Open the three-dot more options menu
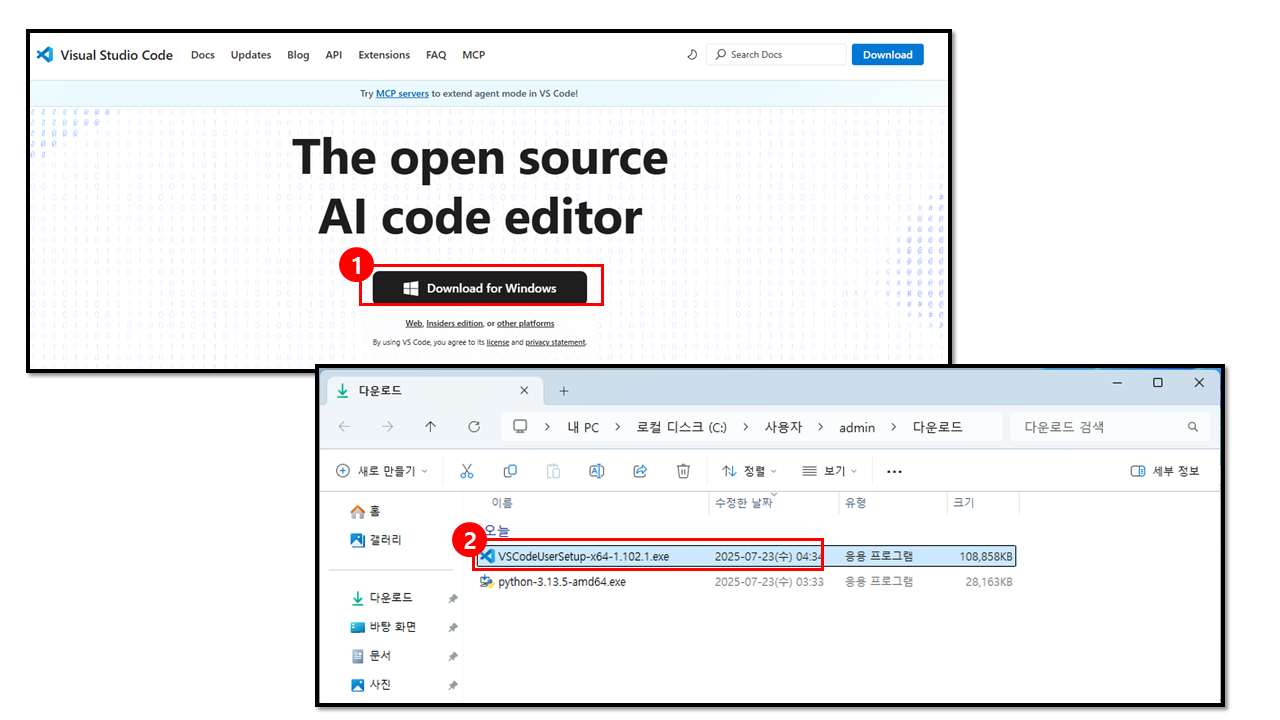Viewport: 1280px width, 720px height. (x=895, y=471)
